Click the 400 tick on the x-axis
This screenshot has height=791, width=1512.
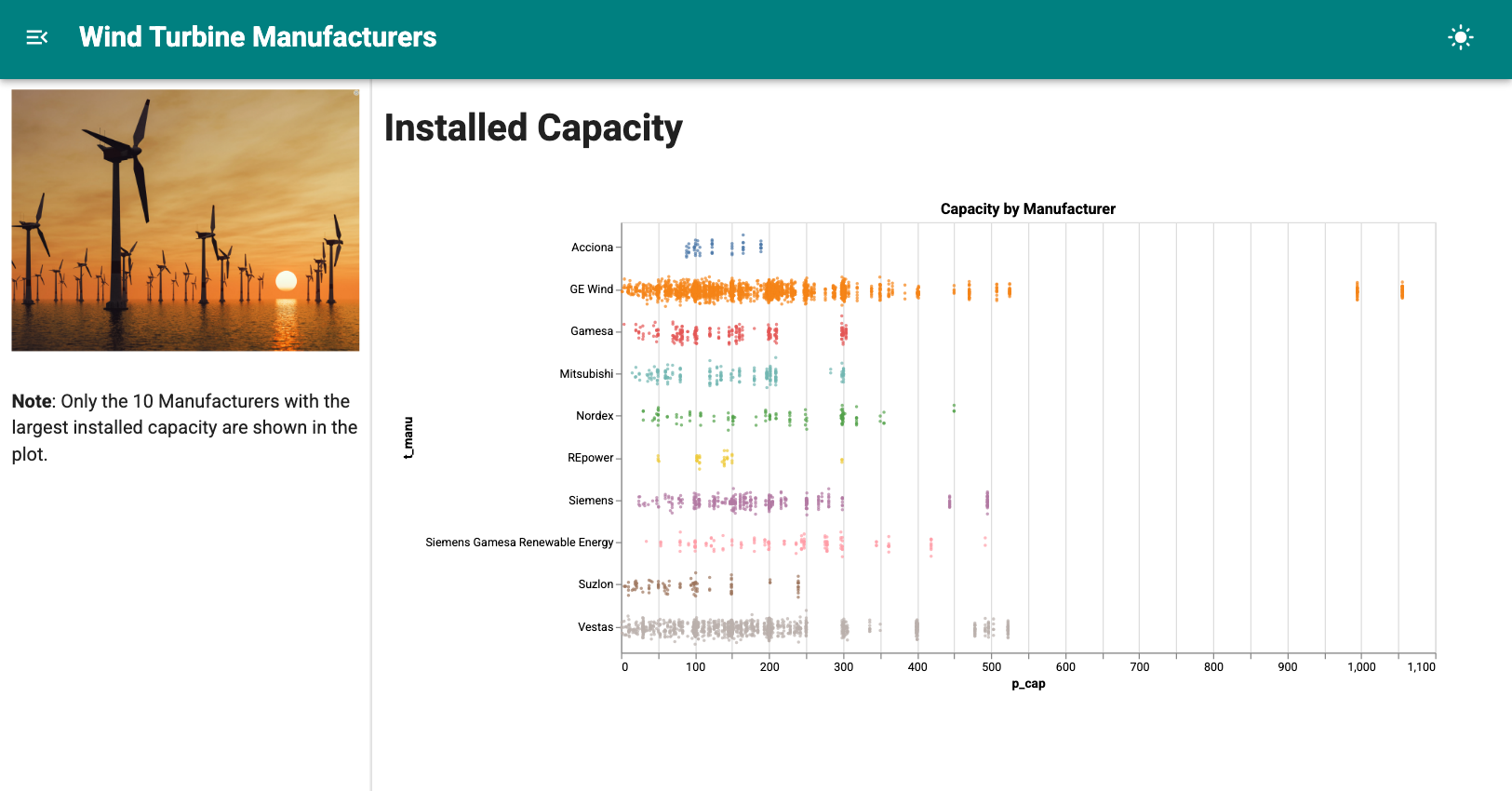tap(917, 667)
